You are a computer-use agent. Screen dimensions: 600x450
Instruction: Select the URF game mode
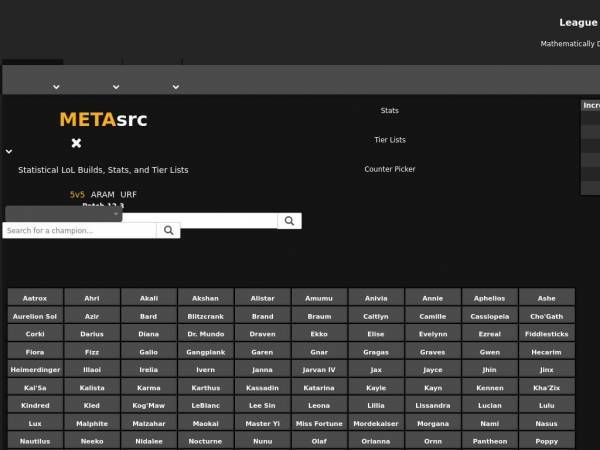128,194
